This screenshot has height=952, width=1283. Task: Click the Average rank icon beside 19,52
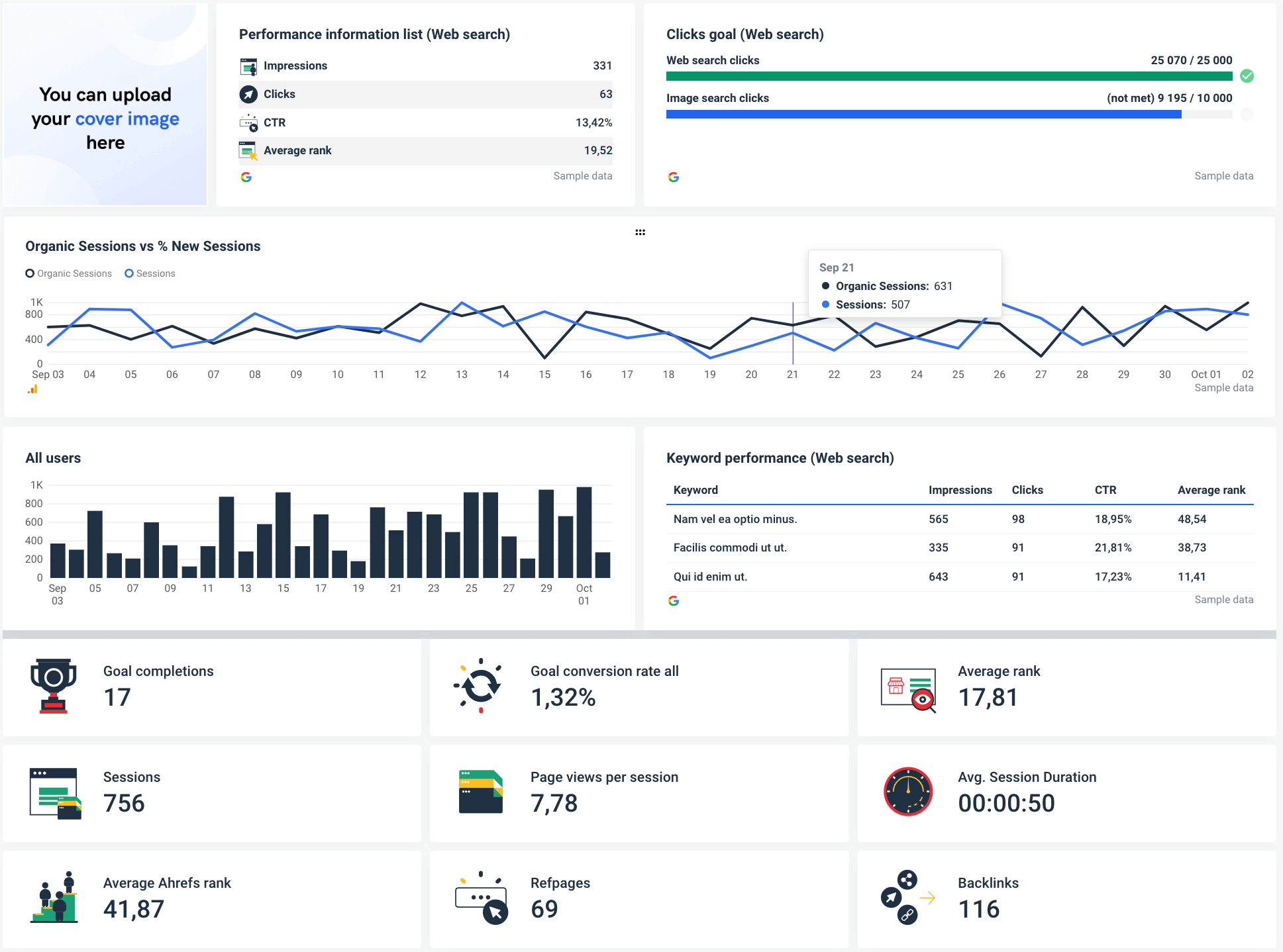click(x=248, y=150)
